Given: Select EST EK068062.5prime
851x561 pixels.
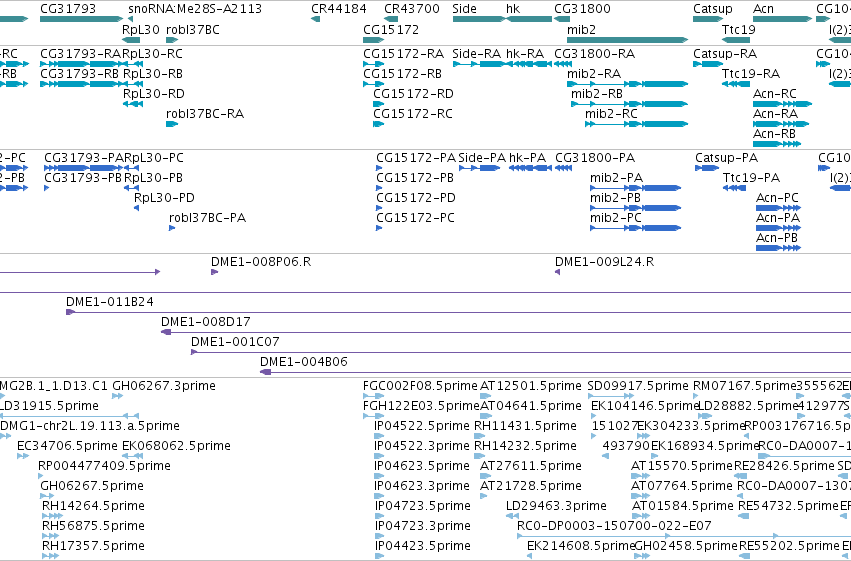Looking at the screenshot, I should point(176,446).
